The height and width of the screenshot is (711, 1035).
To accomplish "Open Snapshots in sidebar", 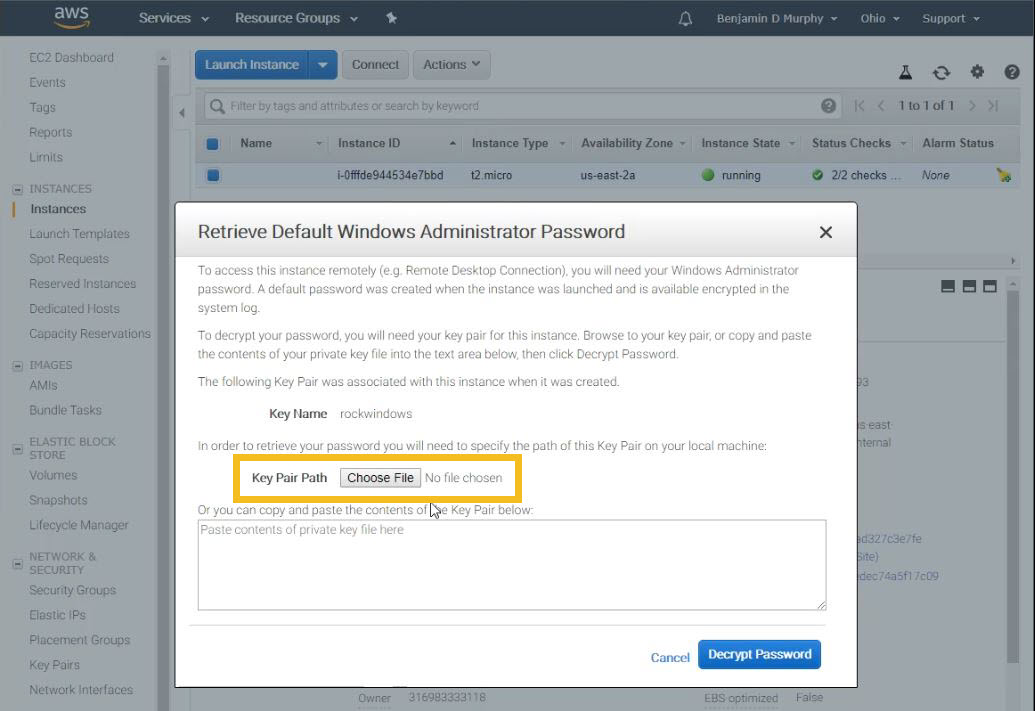I will click(58, 500).
